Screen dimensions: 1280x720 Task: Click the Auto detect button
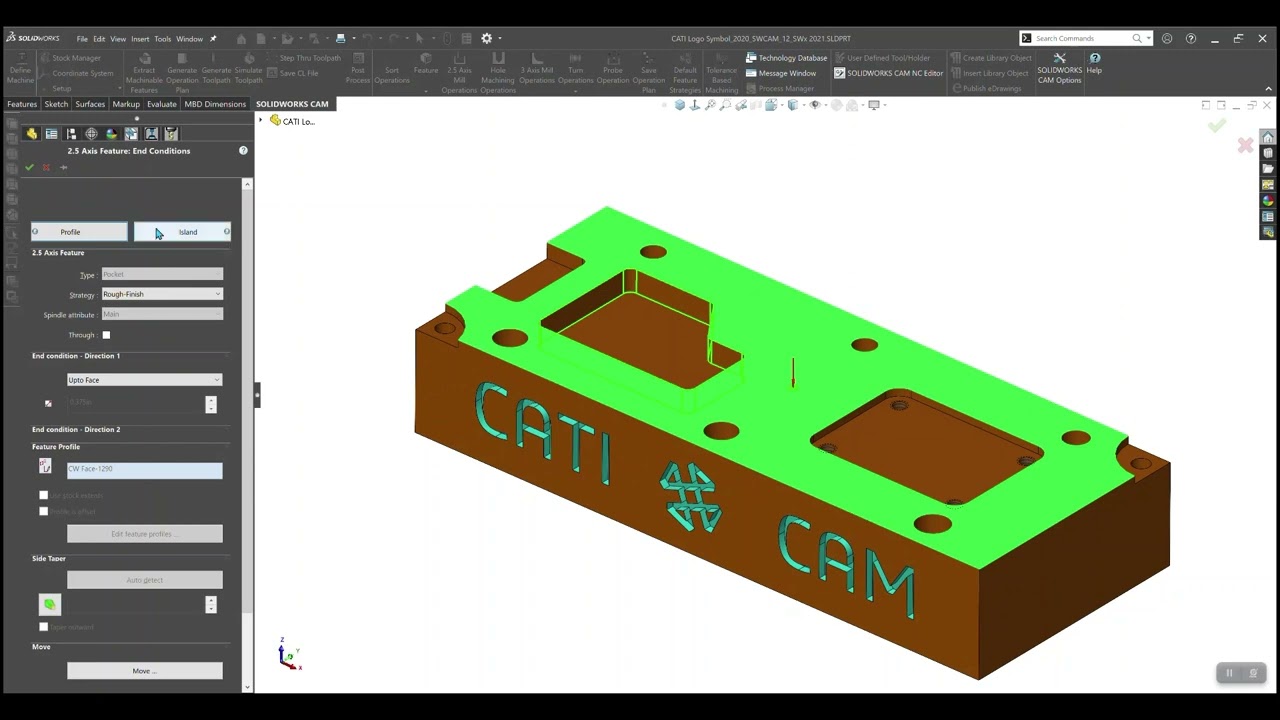tap(145, 580)
